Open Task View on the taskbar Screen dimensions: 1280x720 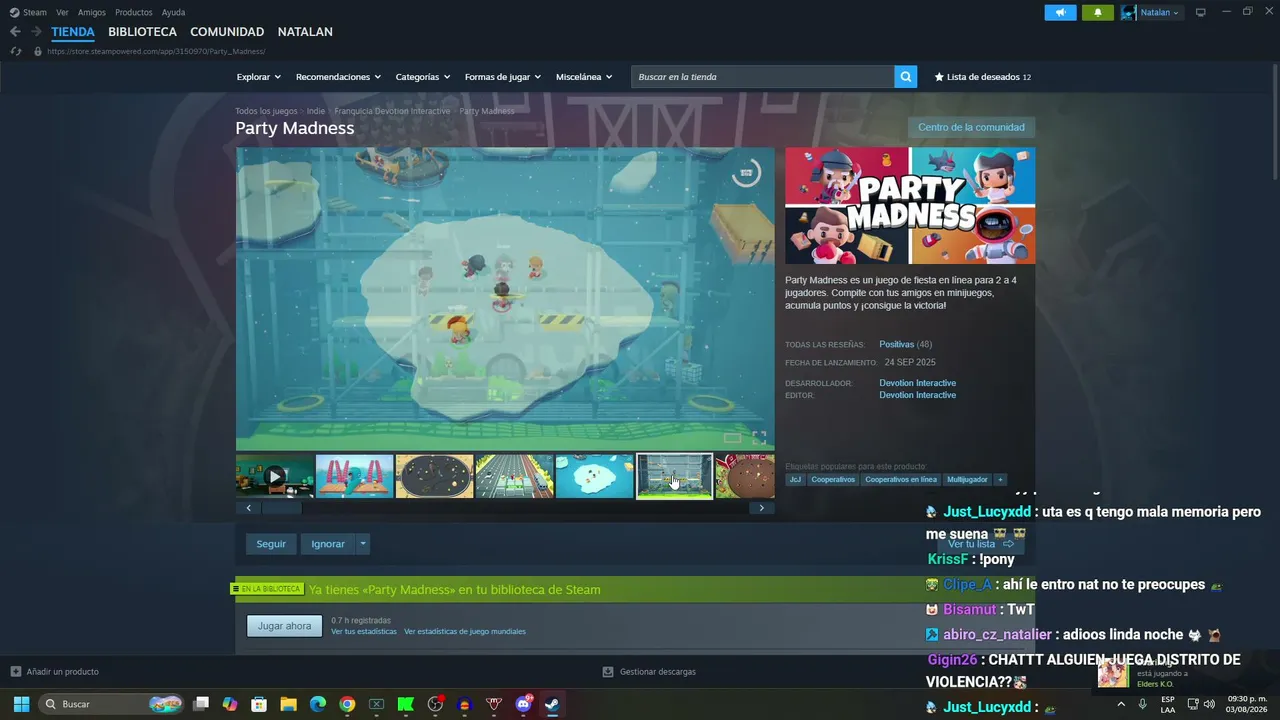[201, 704]
